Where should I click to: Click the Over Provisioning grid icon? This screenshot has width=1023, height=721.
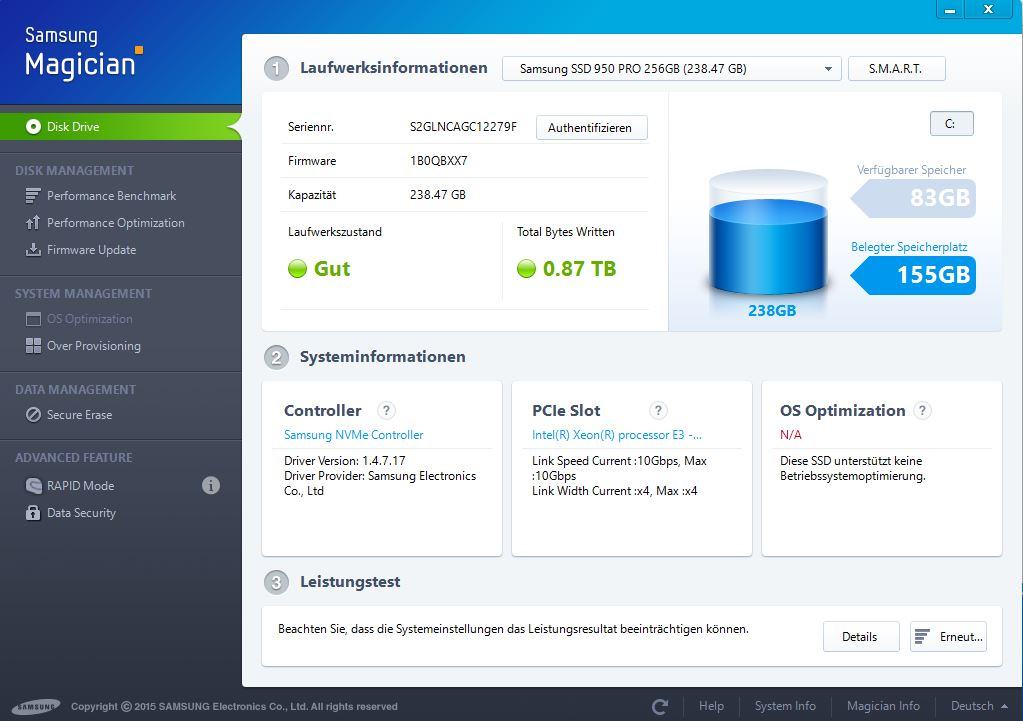pos(33,346)
